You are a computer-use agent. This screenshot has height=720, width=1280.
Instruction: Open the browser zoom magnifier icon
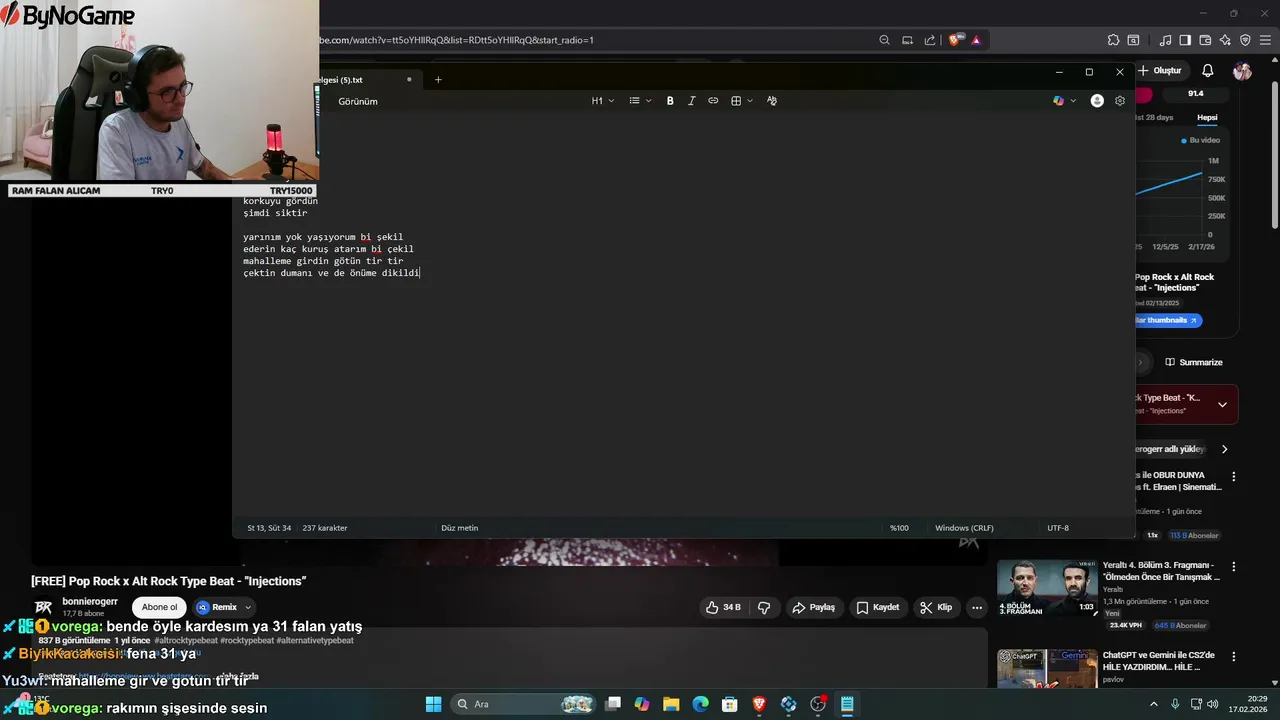(884, 40)
